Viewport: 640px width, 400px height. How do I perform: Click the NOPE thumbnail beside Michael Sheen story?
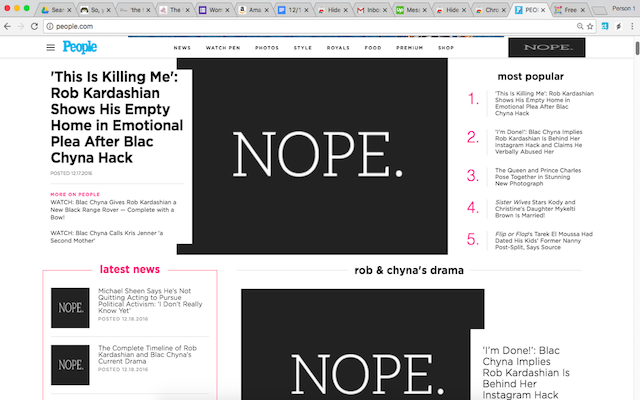tap(70, 308)
